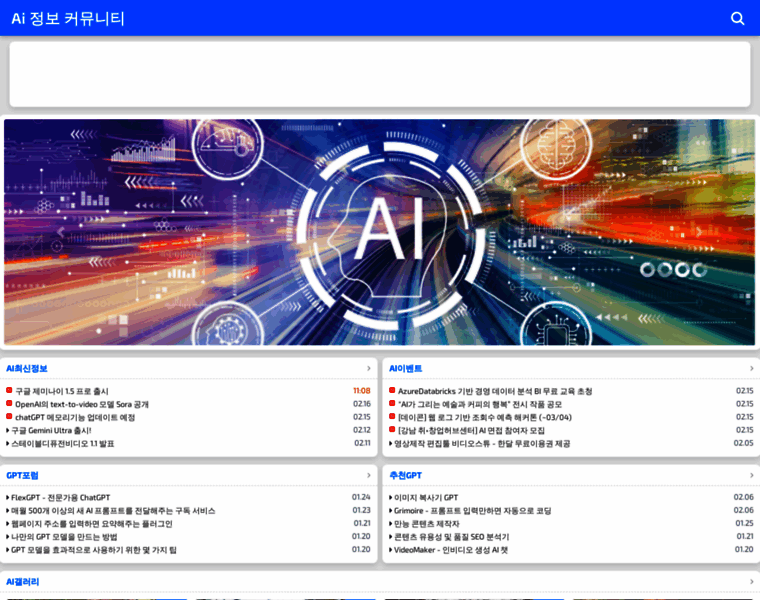Click the AI banner image

pyautogui.click(x=380, y=232)
